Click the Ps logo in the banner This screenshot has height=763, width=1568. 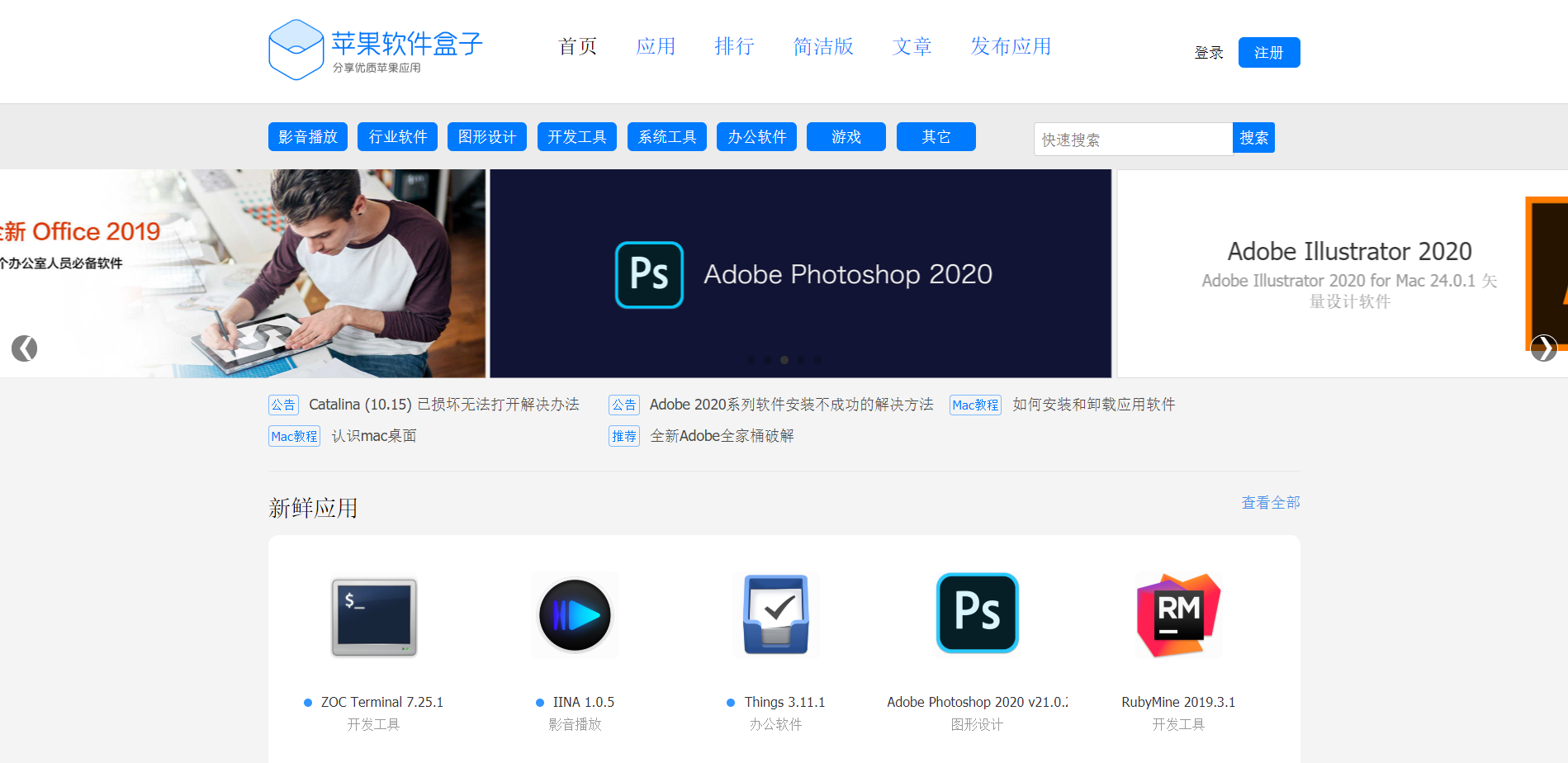click(x=649, y=274)
